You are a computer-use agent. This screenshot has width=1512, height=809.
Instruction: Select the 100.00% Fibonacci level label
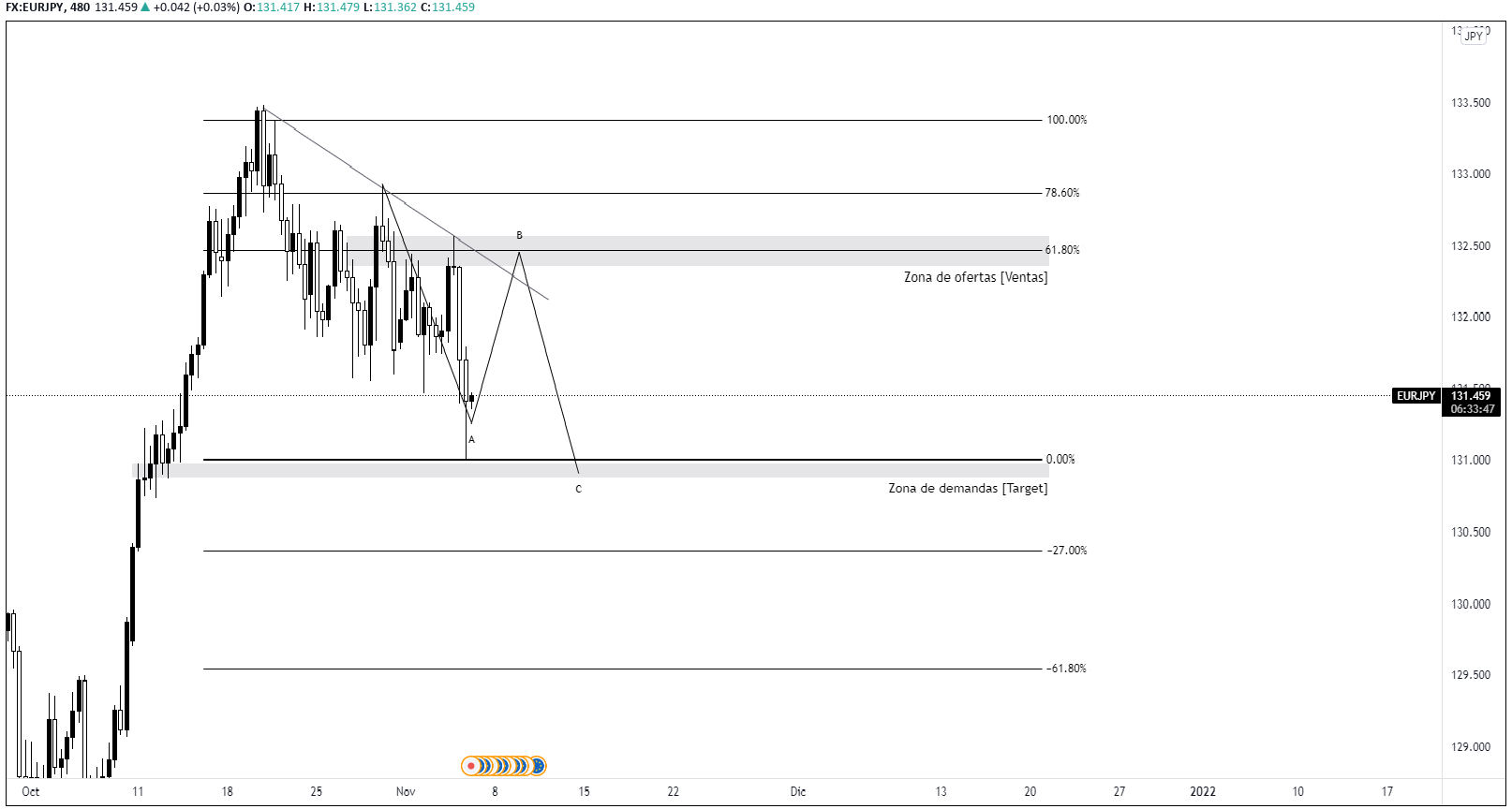click(1066, 120)
